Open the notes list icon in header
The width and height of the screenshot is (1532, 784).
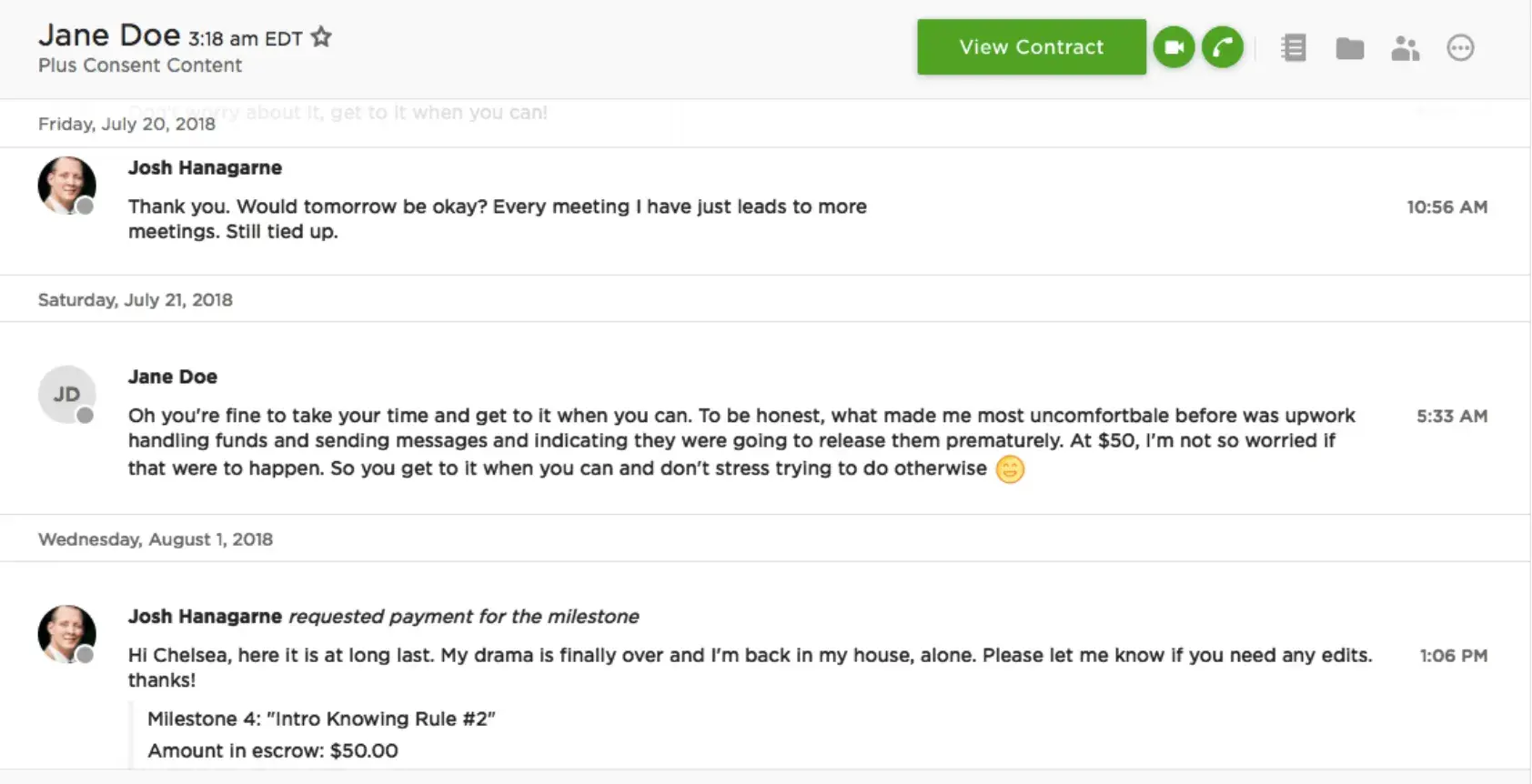tap(1293, 47)
